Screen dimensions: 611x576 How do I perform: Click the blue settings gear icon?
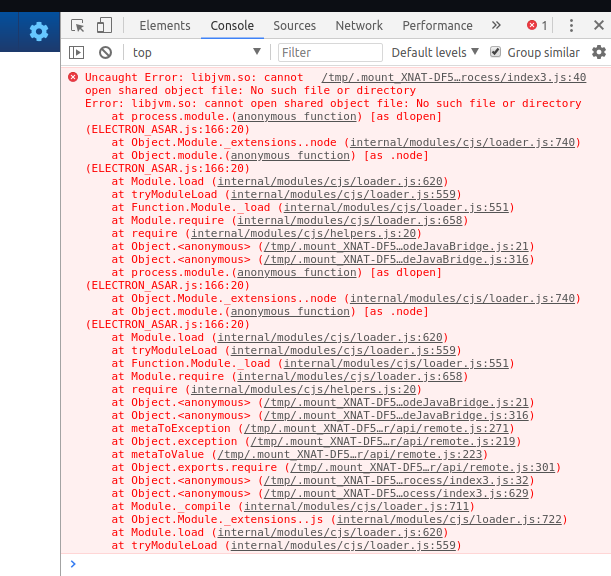(38, 32)
